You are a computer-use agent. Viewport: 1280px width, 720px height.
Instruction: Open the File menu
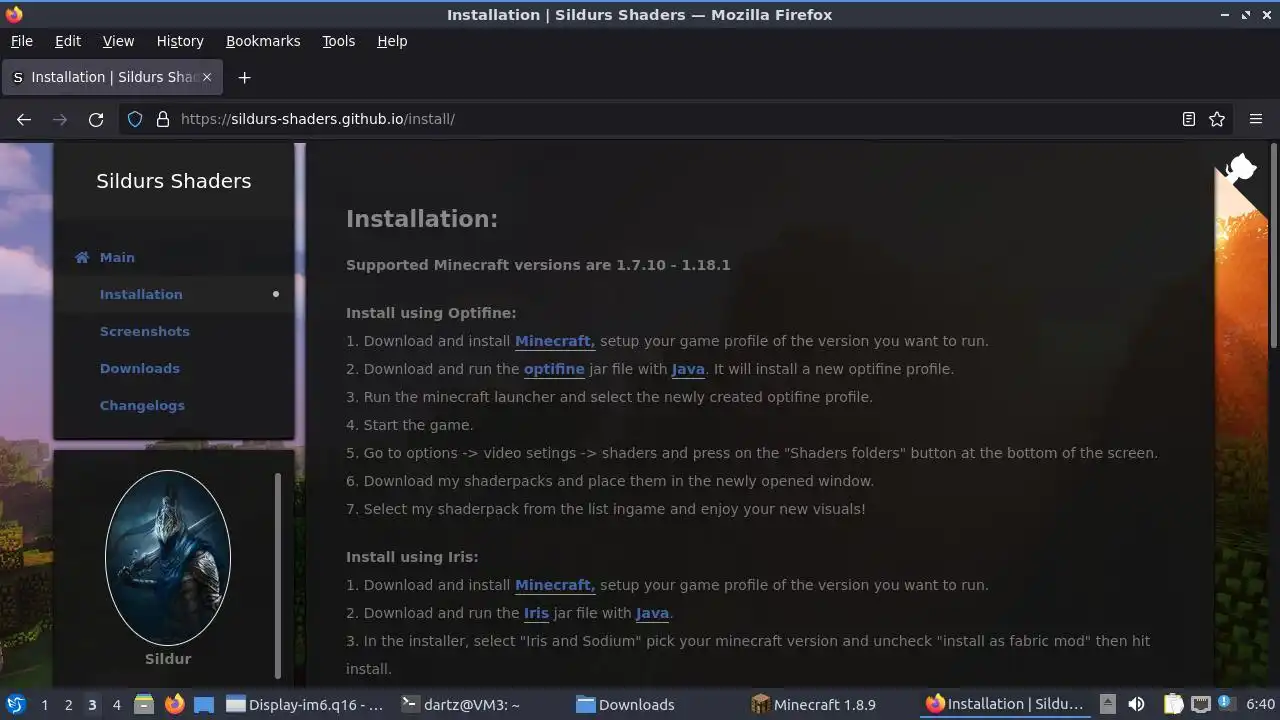(x=21, y=41)
